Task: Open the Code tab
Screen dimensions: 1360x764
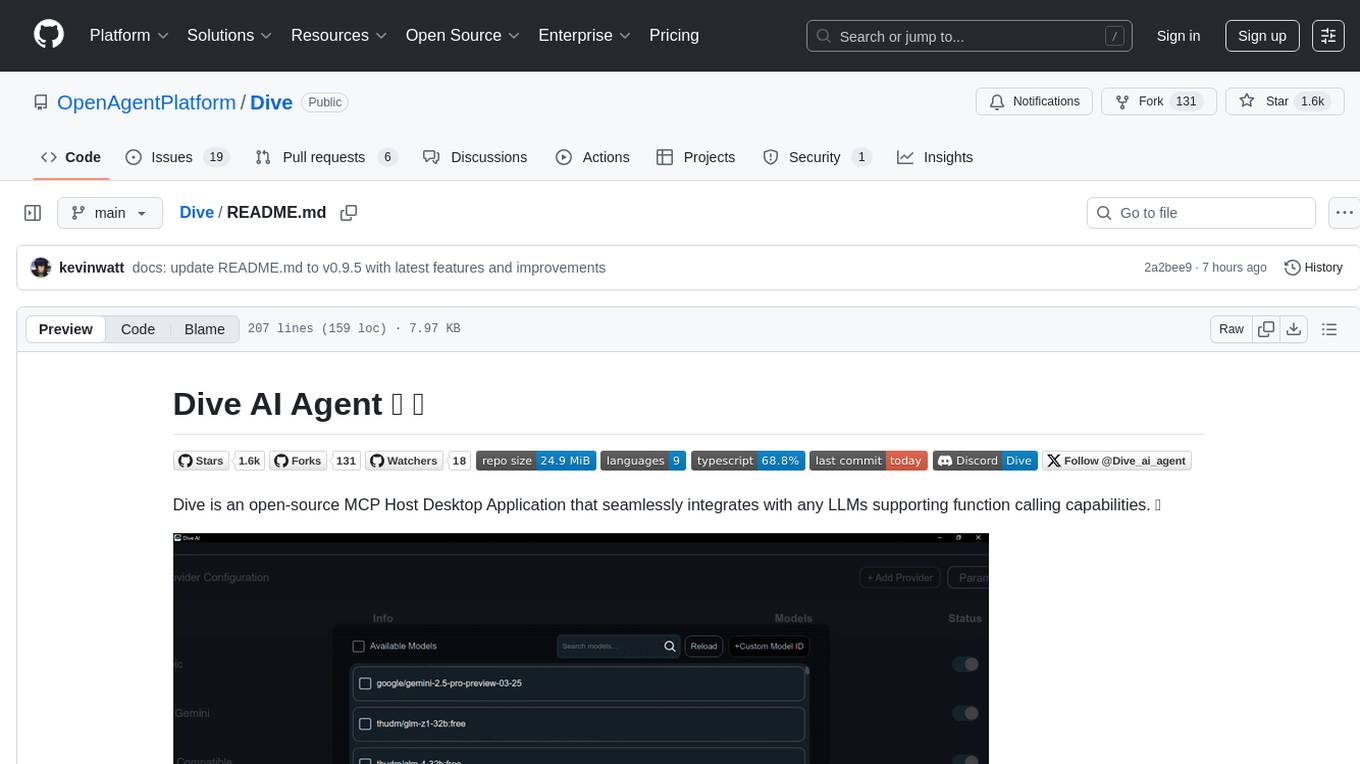Action: tap(71, 157)
